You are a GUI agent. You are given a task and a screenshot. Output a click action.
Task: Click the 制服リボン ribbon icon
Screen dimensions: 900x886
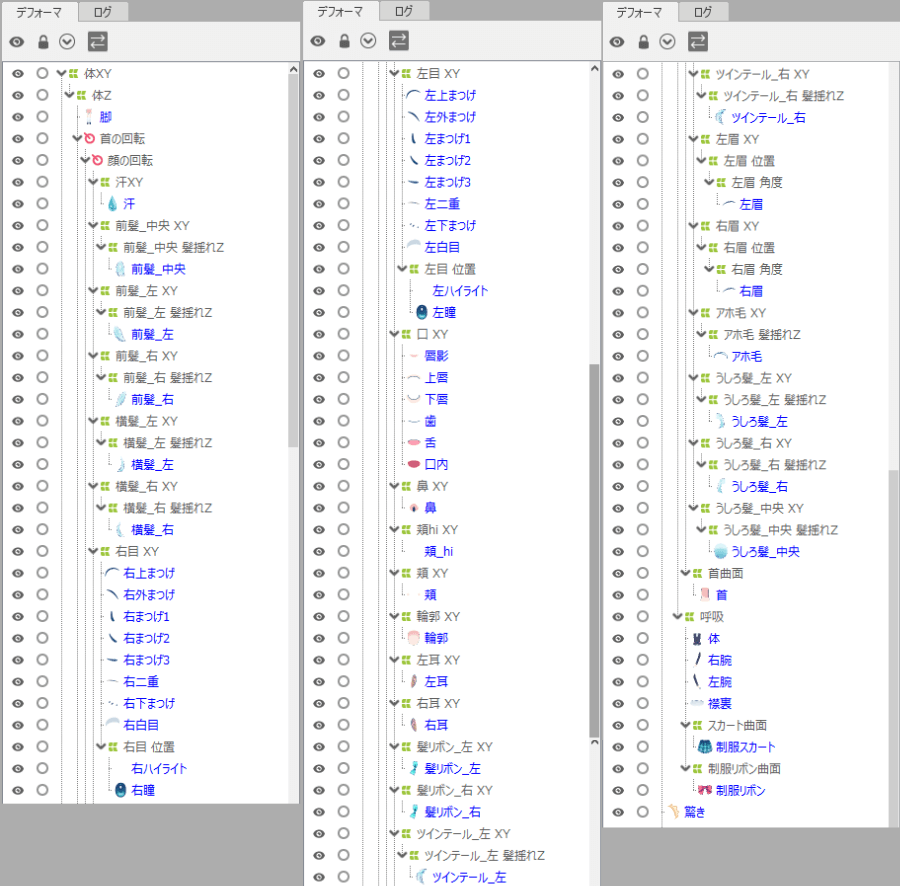tap(705, 790)
